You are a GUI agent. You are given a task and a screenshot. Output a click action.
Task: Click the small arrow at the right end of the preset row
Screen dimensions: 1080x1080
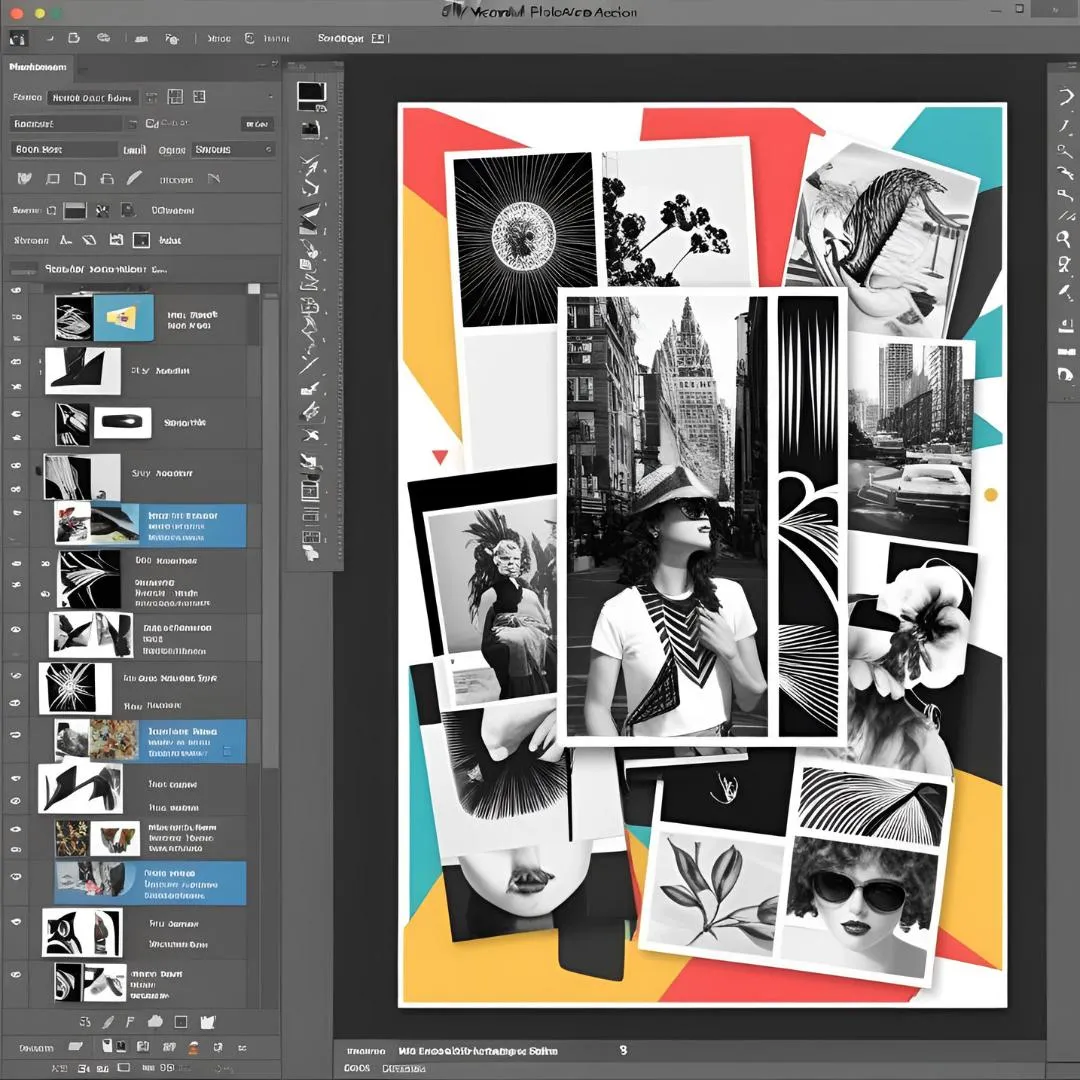pyautogui.click(x=270, y=98)
